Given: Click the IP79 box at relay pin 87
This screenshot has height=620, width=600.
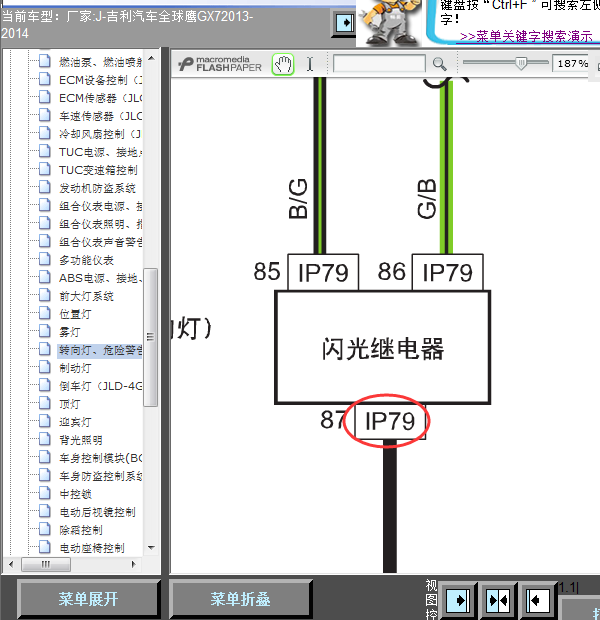Looking at the screenshot, I should pyautogui.click(x=390, y=421).
